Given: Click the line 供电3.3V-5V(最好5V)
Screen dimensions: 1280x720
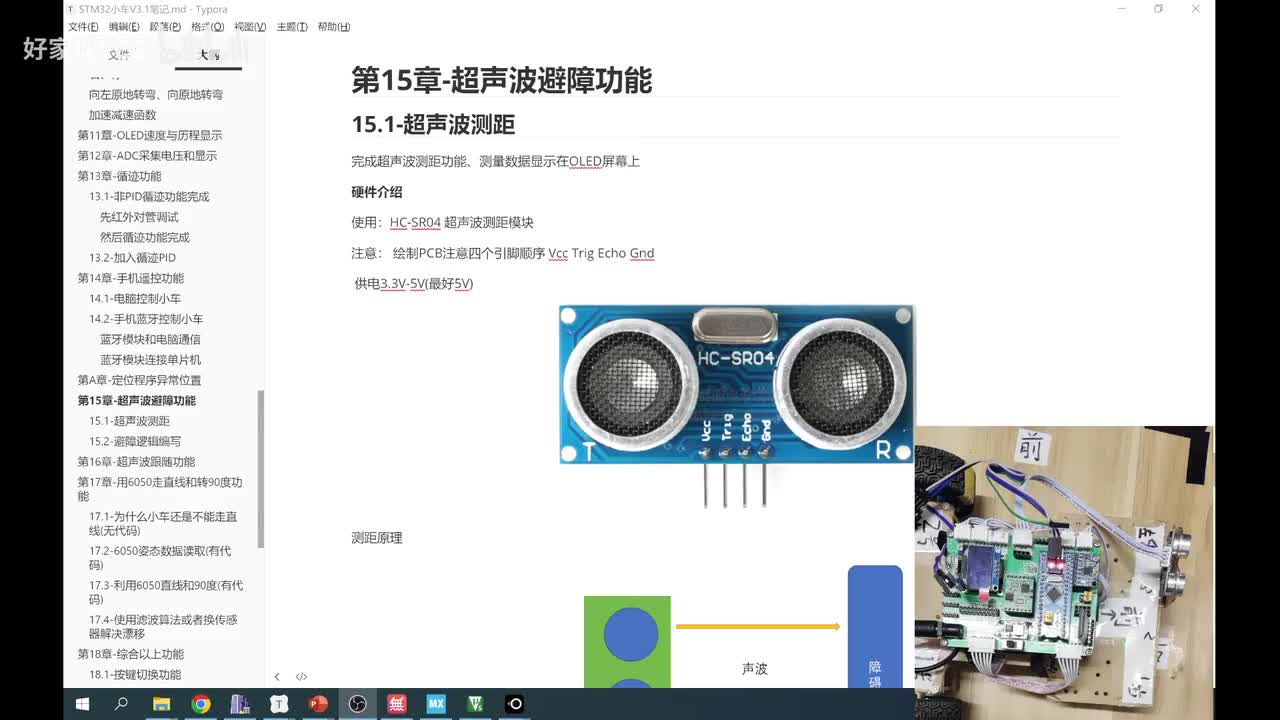Looking at the screenshot, I should click(414, 284).
